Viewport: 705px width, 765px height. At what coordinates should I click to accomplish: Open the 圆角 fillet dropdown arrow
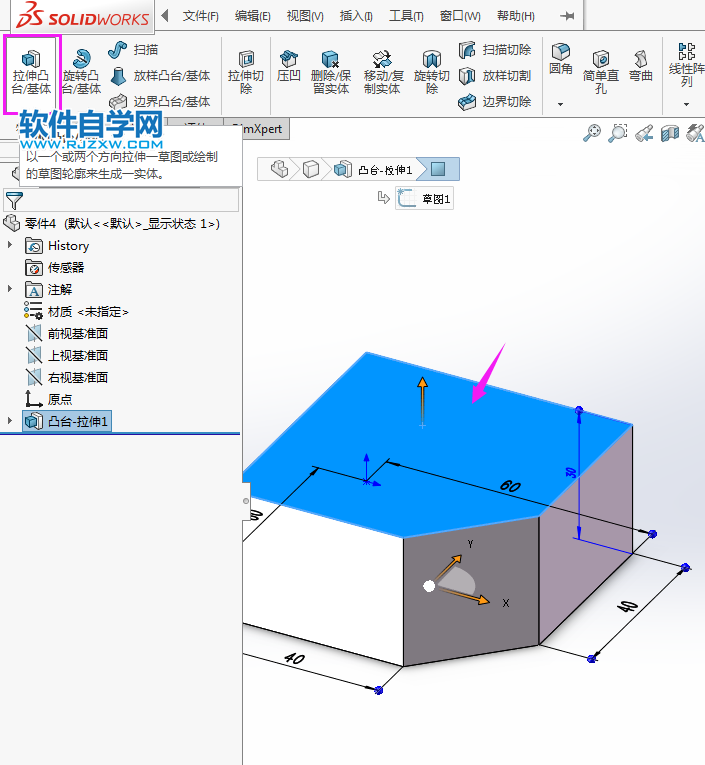(561, 104)
